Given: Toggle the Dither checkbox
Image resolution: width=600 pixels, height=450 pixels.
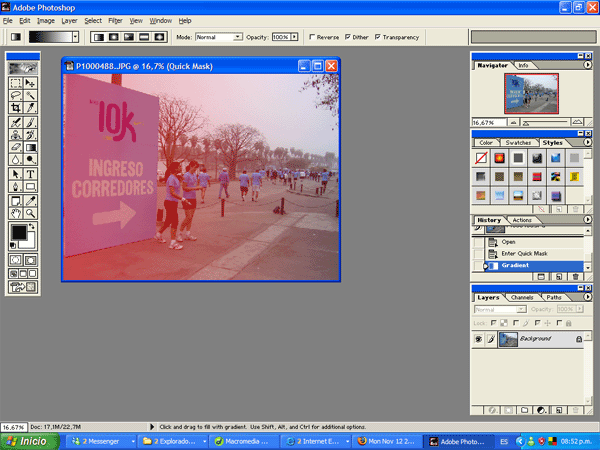Looking at the screenshot, I should (x=347, y=37).
